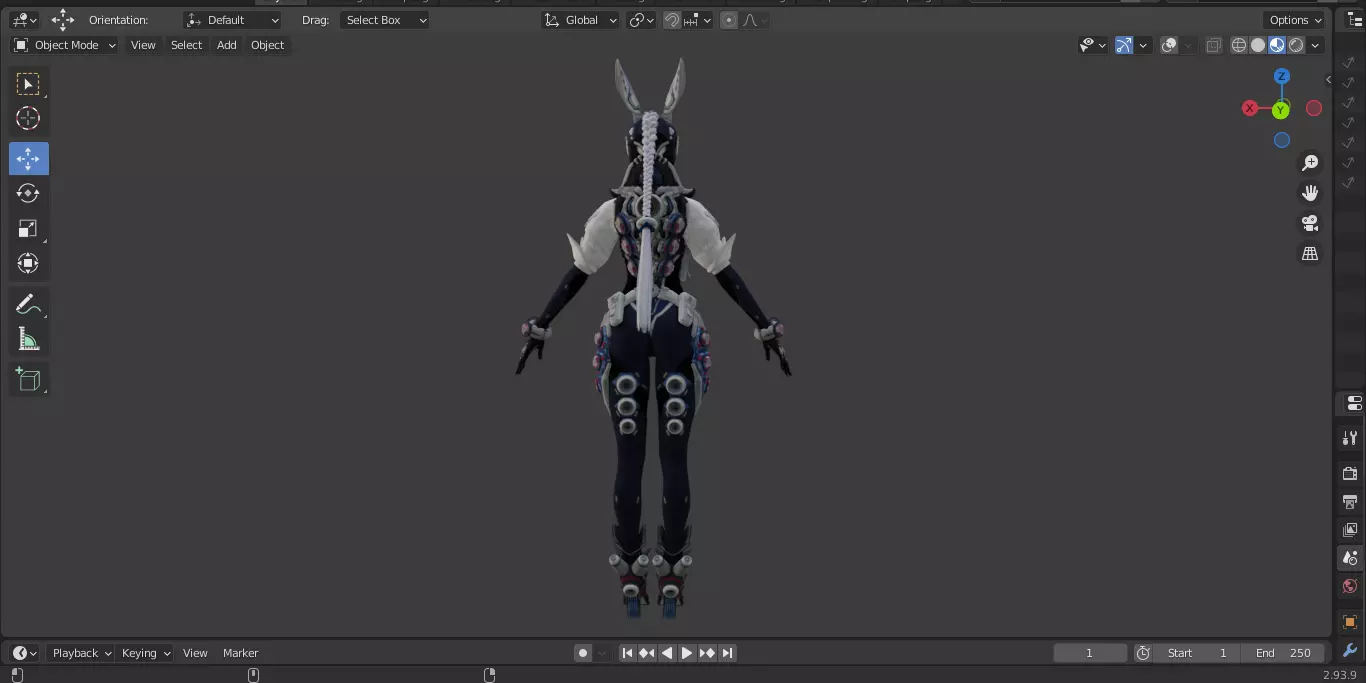Screen dimensions: 1366x683
Task: Click the X axis on navigation gizmo
Action: [1250, 108]
